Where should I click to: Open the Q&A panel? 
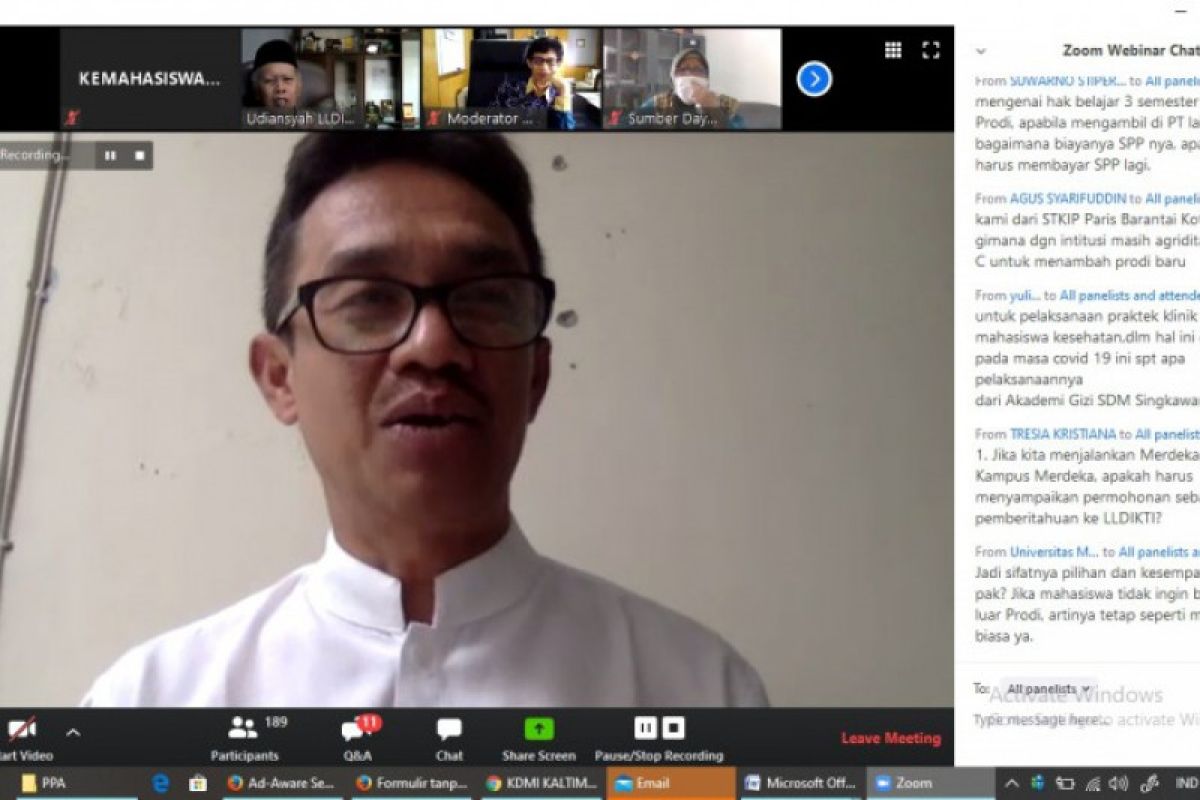click(x=357, y=737)
